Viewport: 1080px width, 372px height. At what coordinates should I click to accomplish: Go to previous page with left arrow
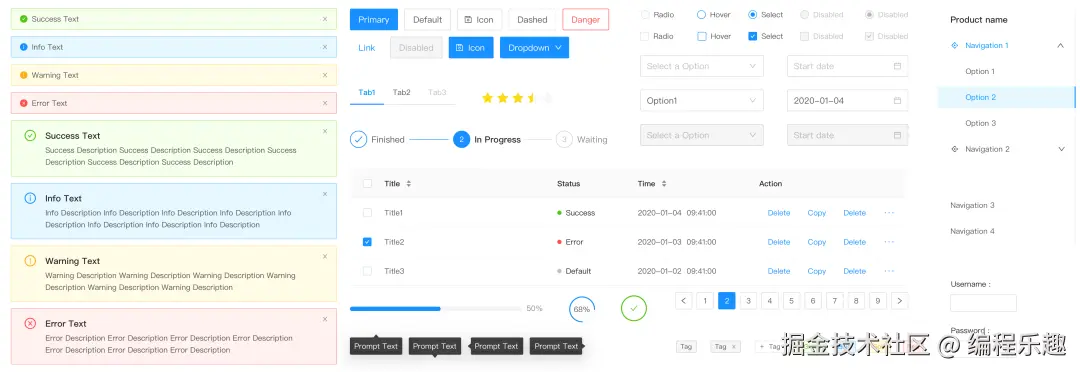tap(684, 300)
